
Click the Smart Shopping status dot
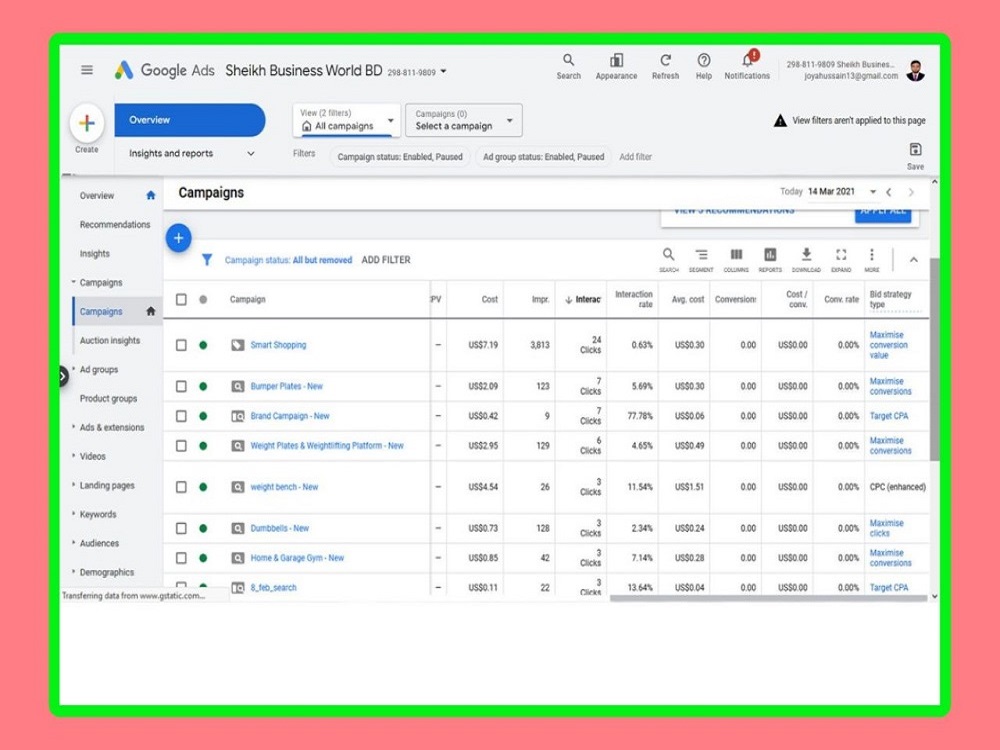(203, 345)
